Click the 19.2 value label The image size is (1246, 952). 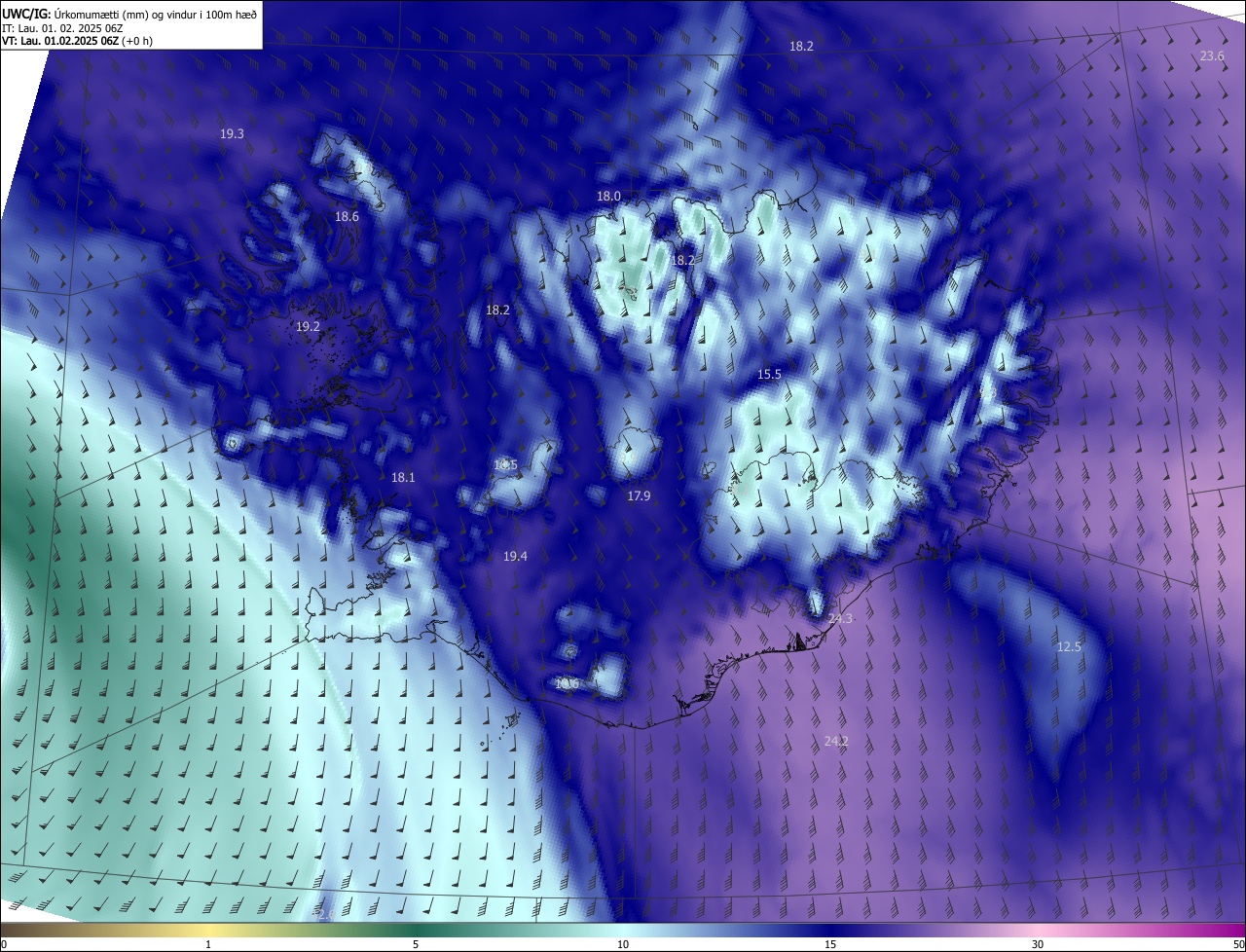click(308, 327)
